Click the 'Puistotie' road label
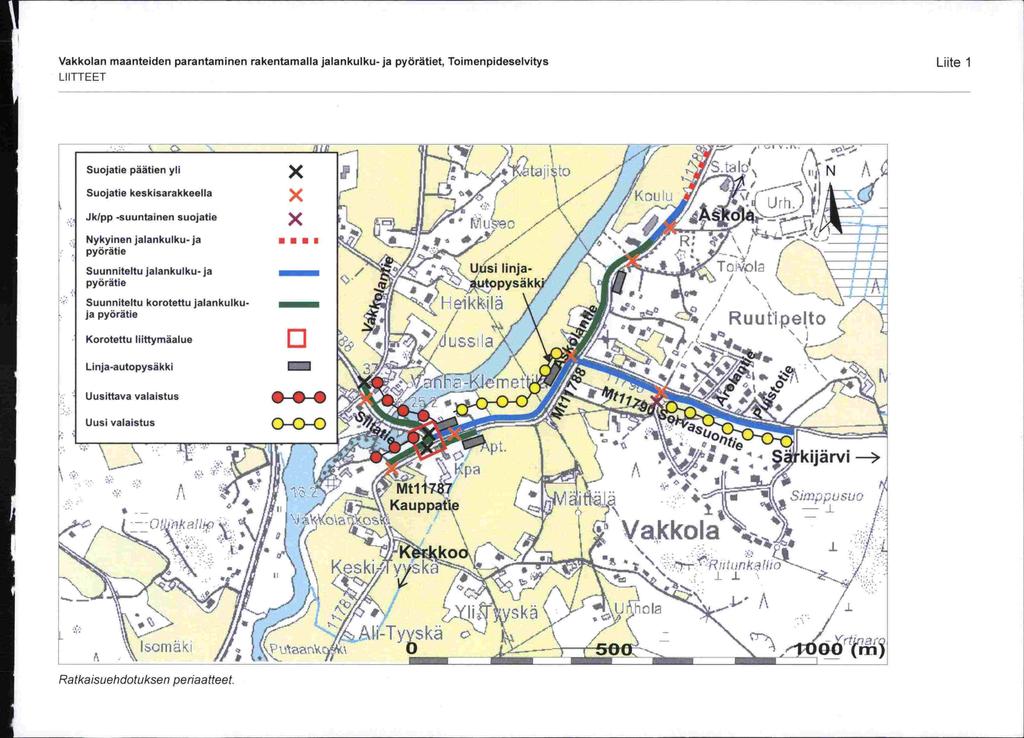1024x738 pixels. point(775,391)
